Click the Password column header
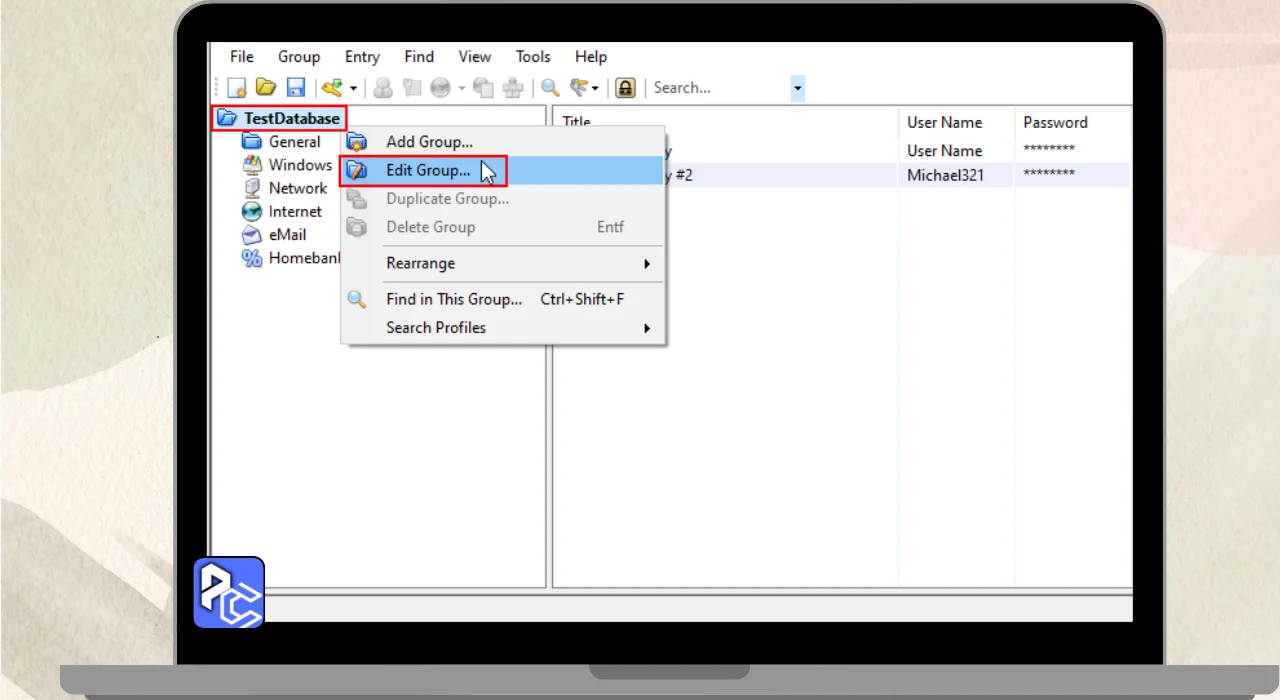 (x=1055, y=122)
